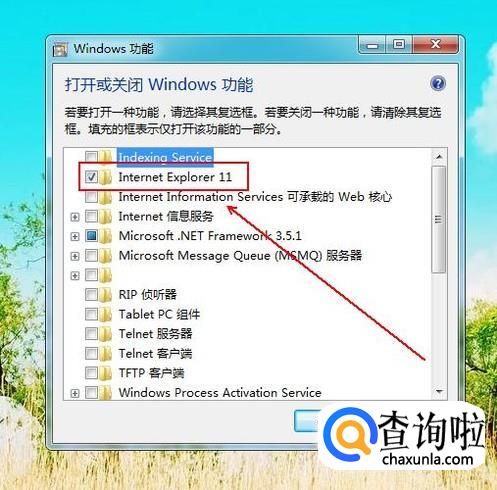497x490 pixels.
Task: Expand the Microsoft .NET Framework 3.5.1 node
Action: tap(75, 236)
